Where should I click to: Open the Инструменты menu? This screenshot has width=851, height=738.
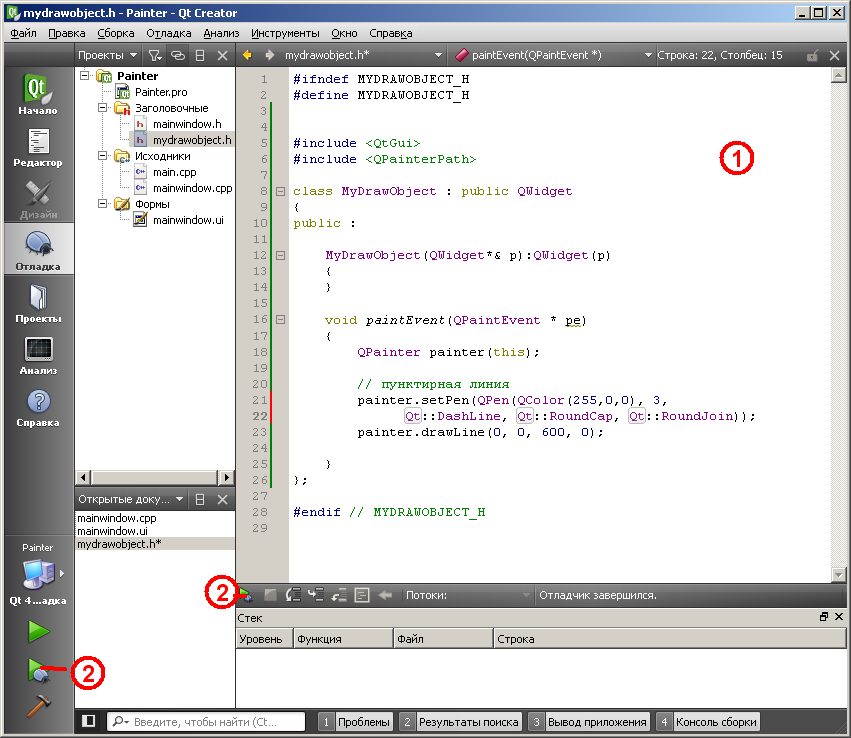285,33
